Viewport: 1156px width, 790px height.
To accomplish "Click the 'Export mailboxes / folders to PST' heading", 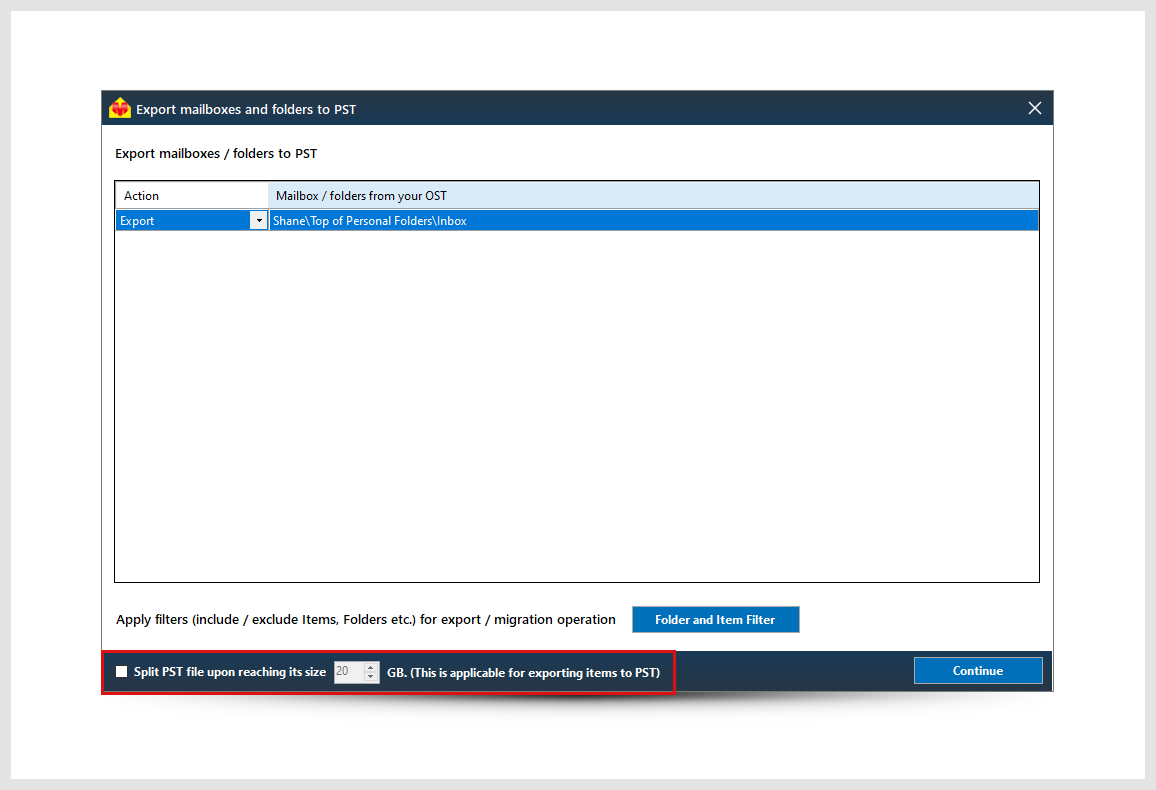I will point(216,154).
